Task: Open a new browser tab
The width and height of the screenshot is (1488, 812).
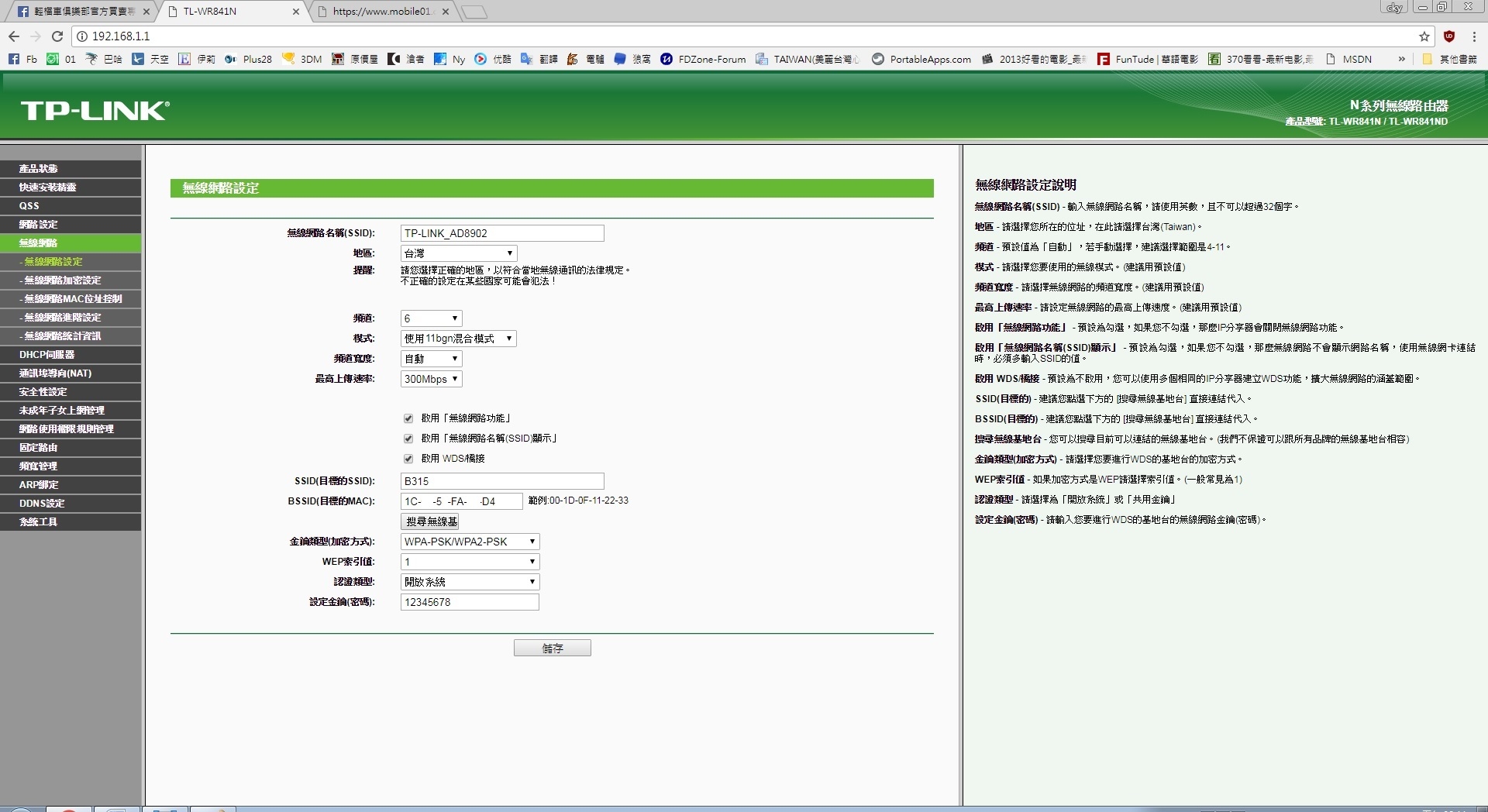Action: pyautogui.click(x=474, y=12)
